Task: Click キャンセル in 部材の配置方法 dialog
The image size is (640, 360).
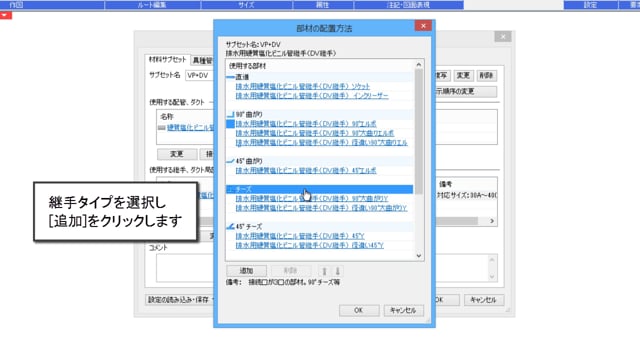Action: point(403,310)
